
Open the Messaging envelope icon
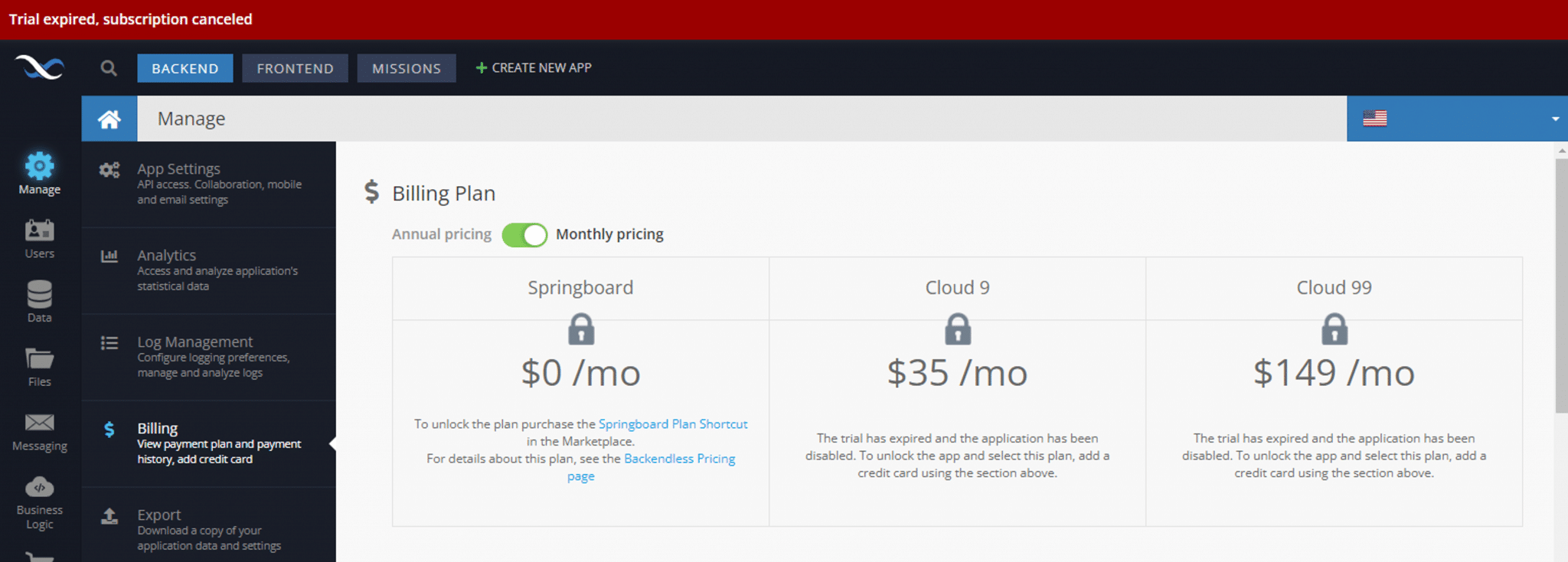(x=40, y=423)
